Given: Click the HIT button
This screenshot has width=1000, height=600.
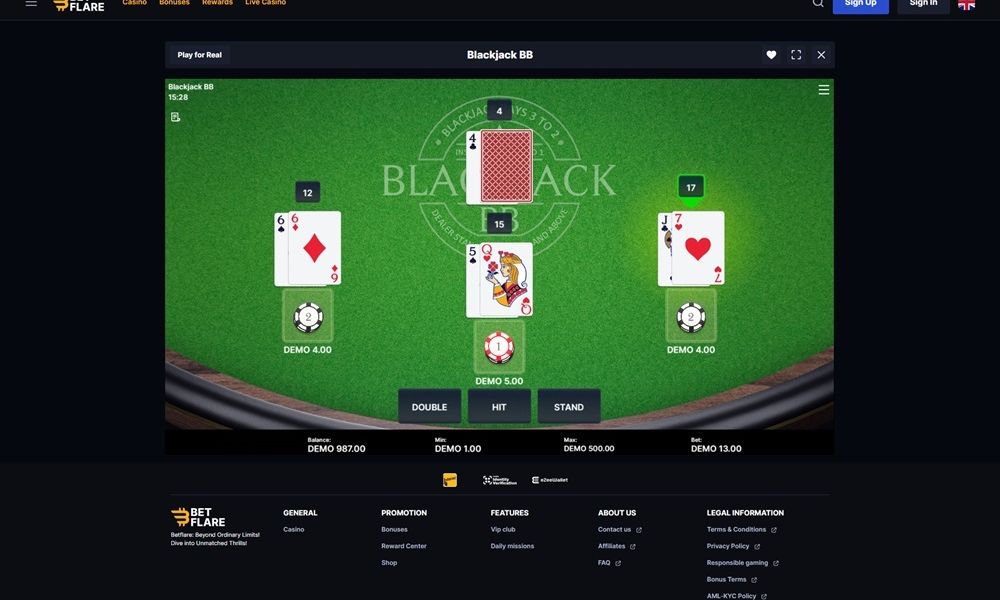Looking at the screenshot, I should [499, 407].
